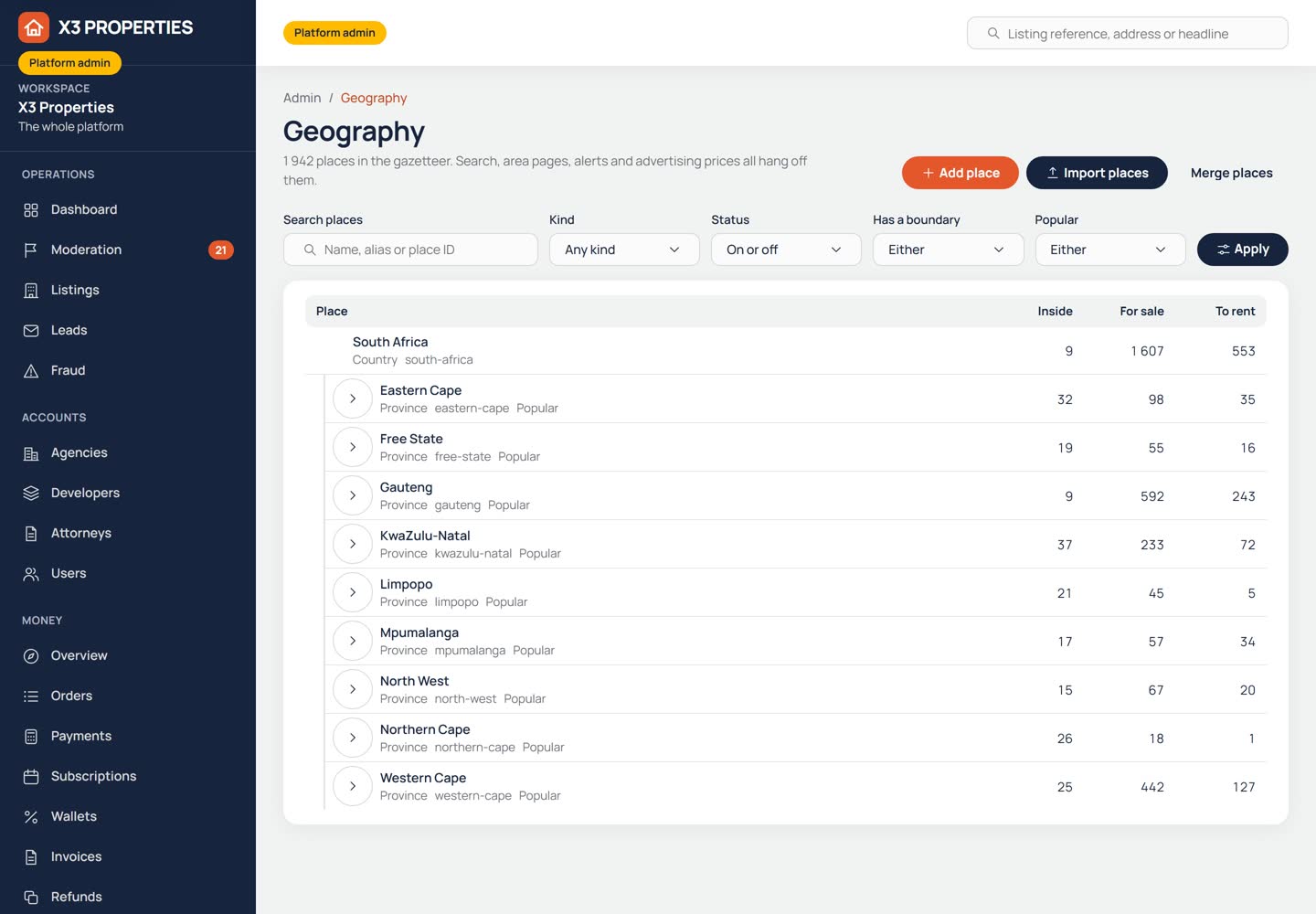Open Dashboard via its grid icon
Viewport: 1316px width, 914px height.
click(31, 210)
